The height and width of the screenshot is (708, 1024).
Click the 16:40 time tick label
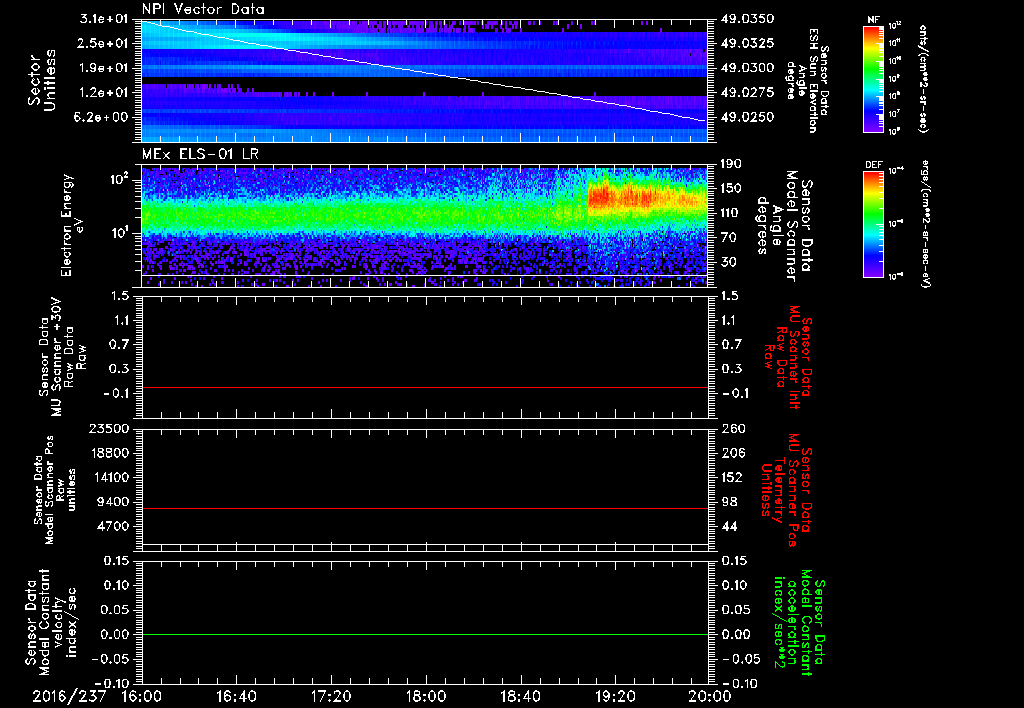(x=236, y=696)
